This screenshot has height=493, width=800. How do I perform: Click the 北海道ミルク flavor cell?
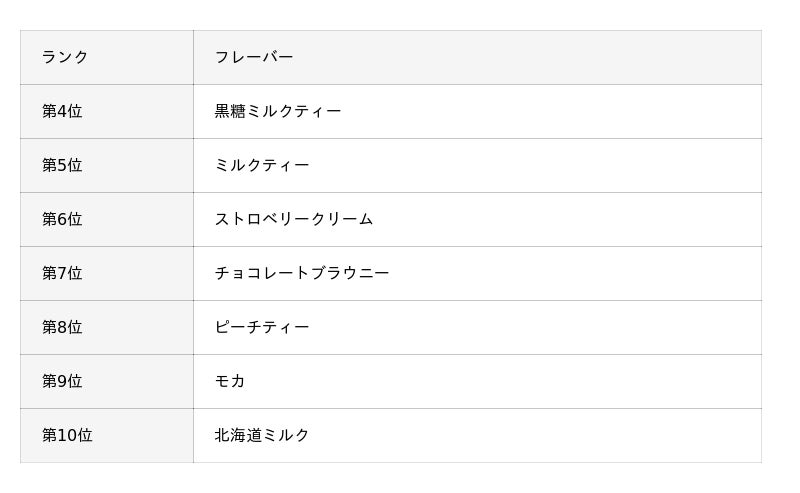click(262, 435)
